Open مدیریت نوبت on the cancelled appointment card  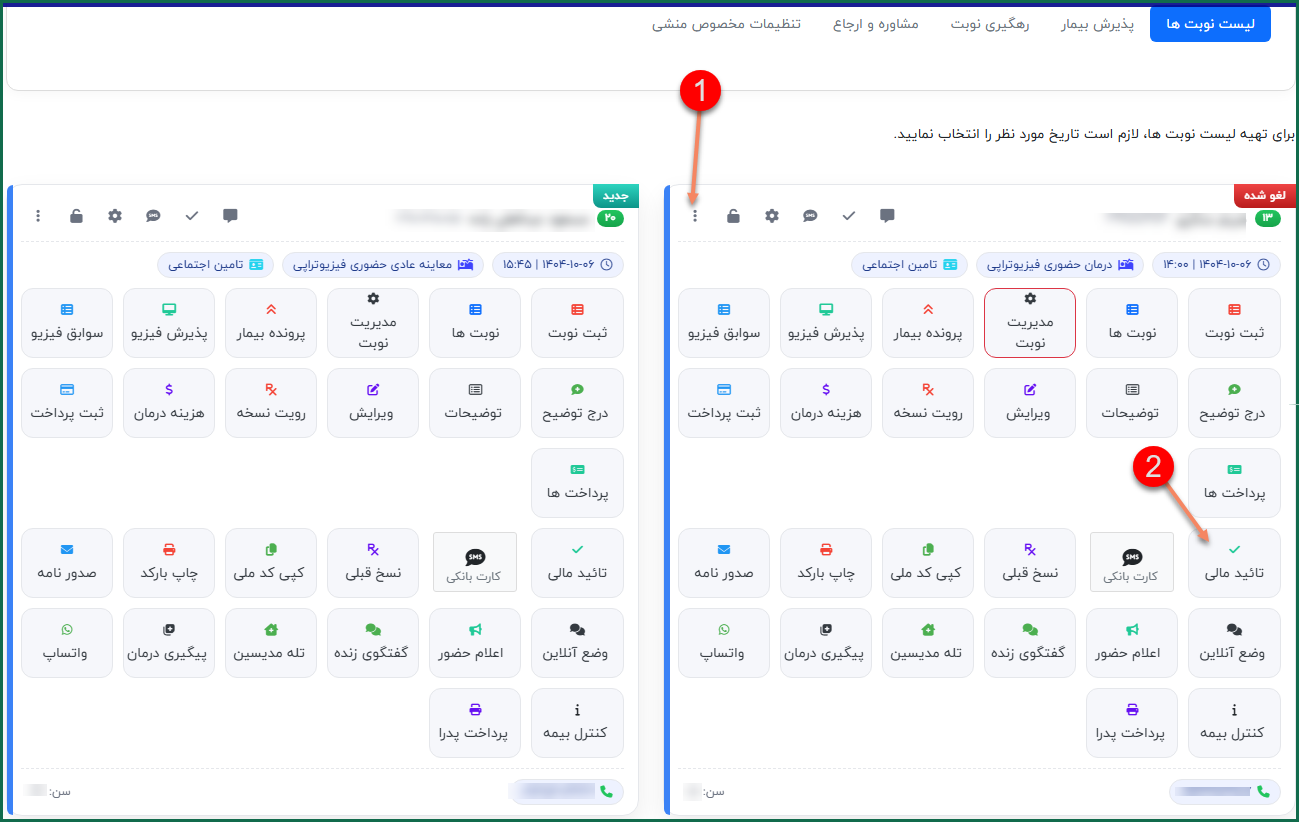tap(1030, 322)
